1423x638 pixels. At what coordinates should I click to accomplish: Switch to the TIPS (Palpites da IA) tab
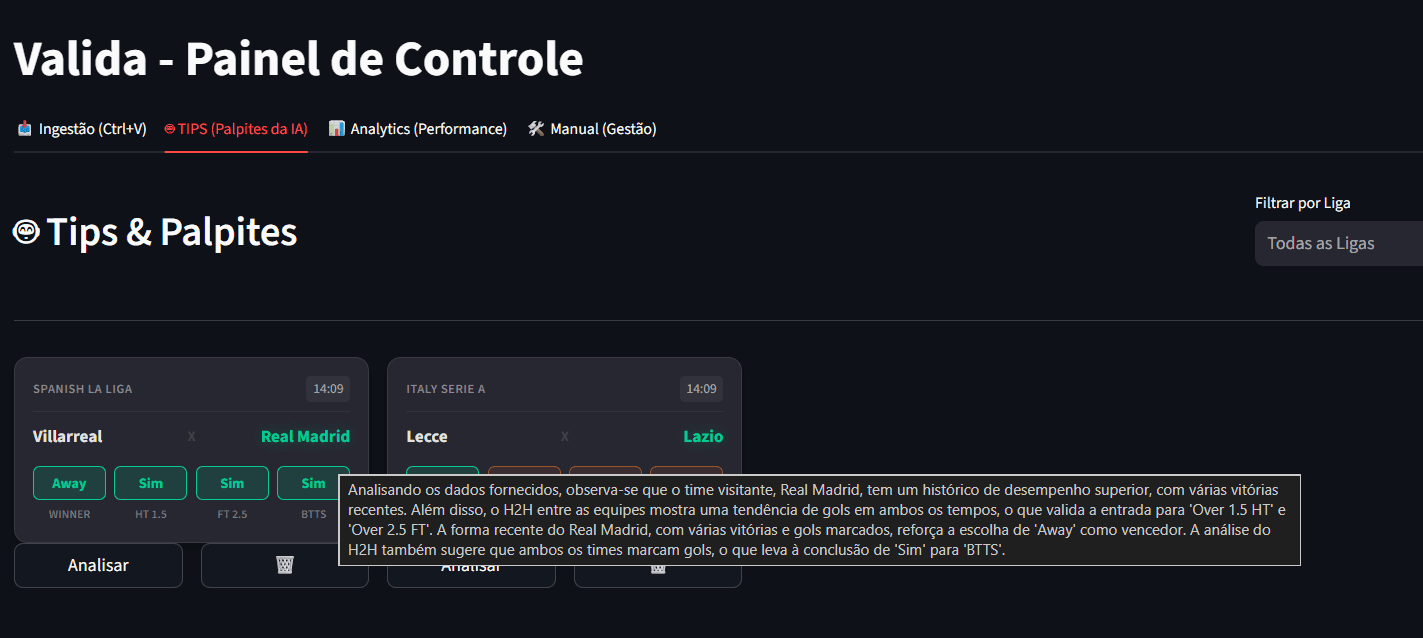coord(236,129)
